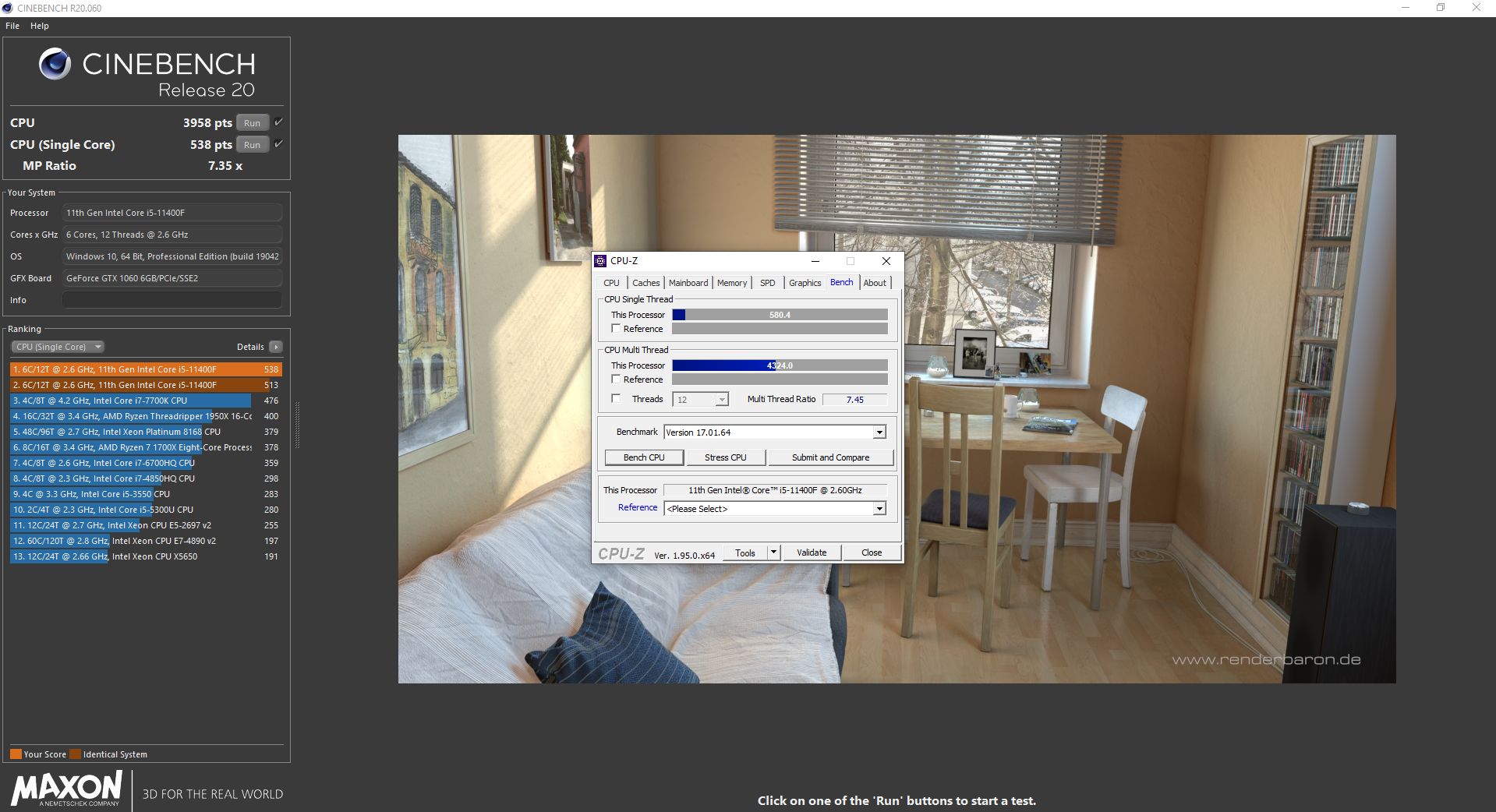Run the CPU (Single Core) test

click(x=253, y=145)
